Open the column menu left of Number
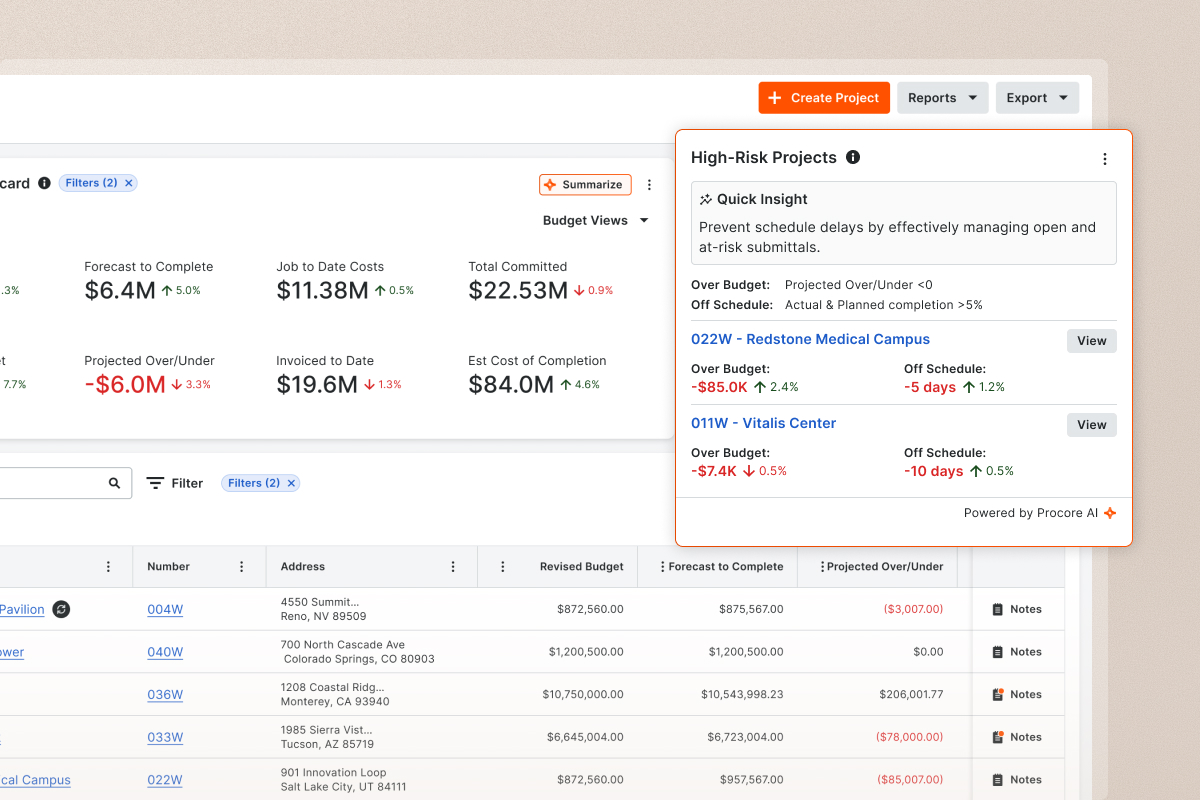The image size is (1200, 800). pos(109,567)
